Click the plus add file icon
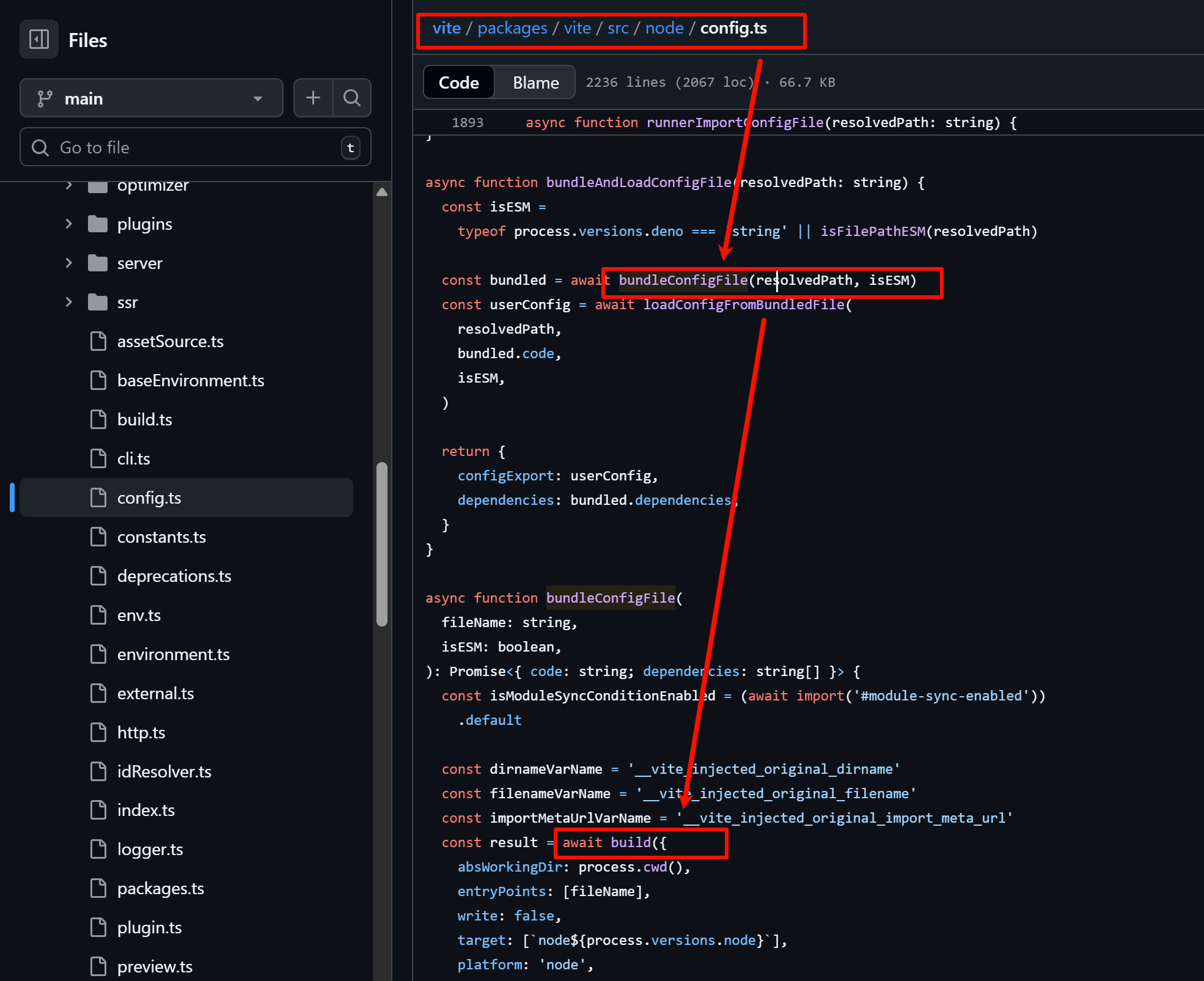The width and height of the screenshot is (1204, 981). (x=313, y=98)
